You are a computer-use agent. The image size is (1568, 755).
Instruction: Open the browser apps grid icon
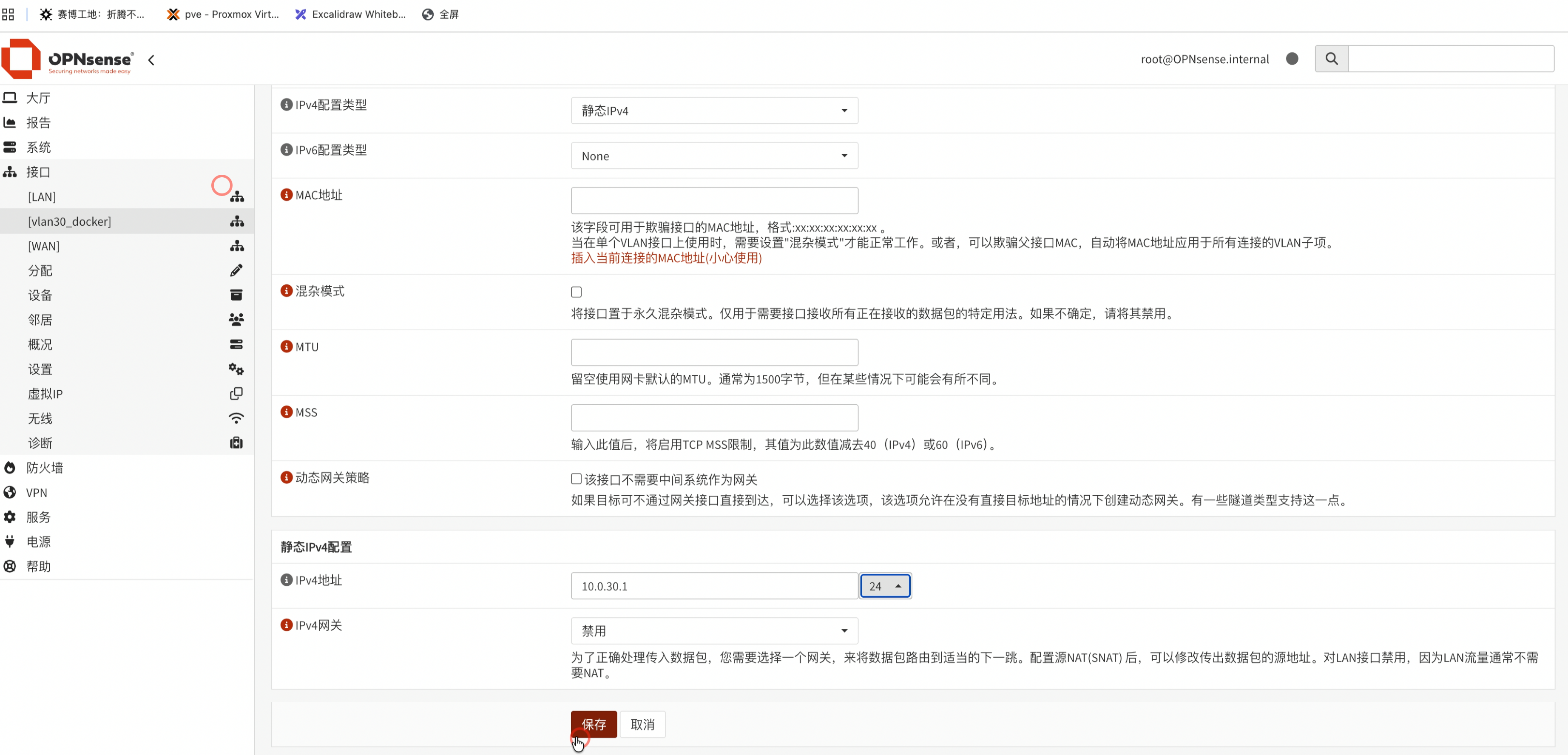(x=8, y=14)
